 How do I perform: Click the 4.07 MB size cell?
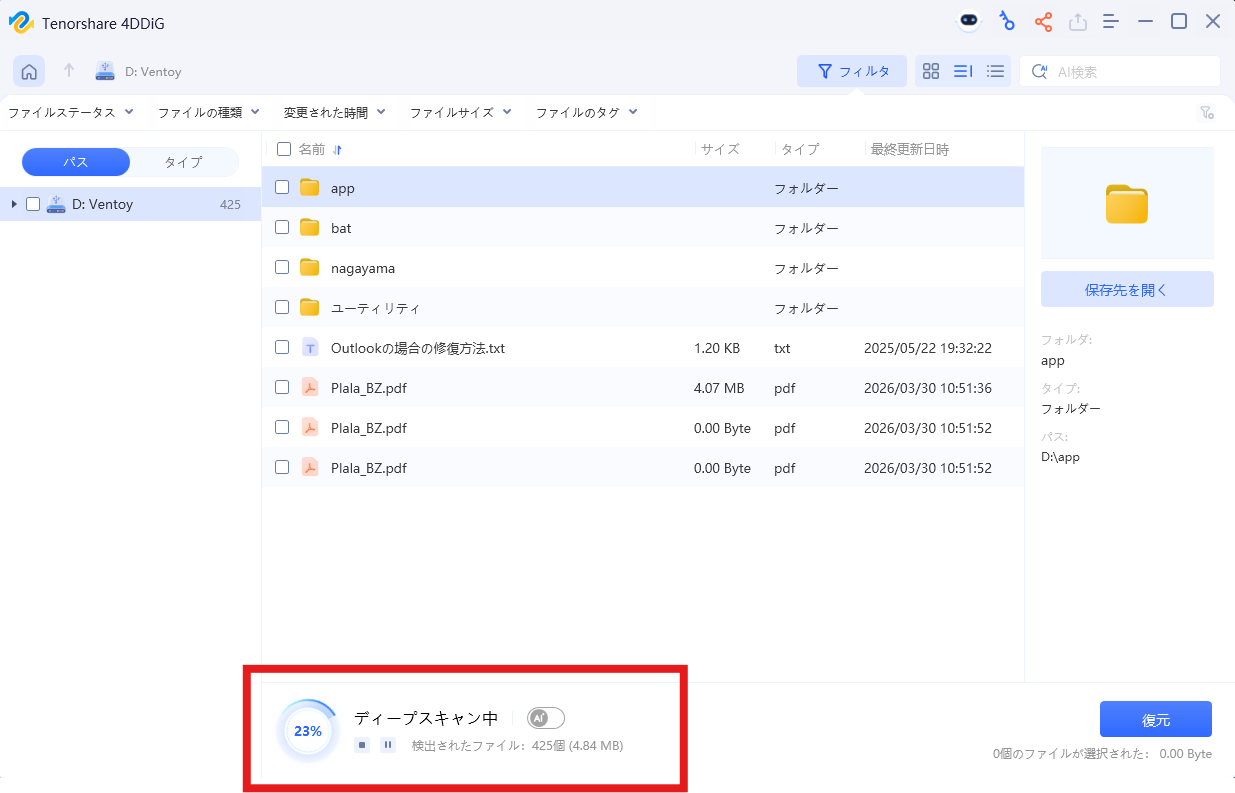[x=719, y=388]
